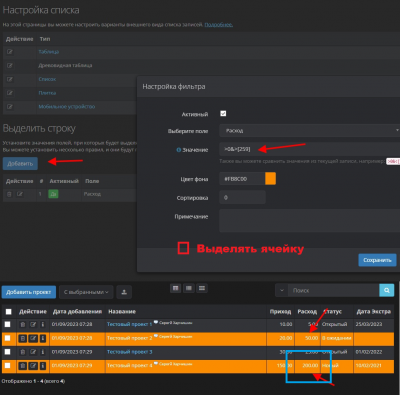Delete Тестовый проект 4 with trash icon

22,366
